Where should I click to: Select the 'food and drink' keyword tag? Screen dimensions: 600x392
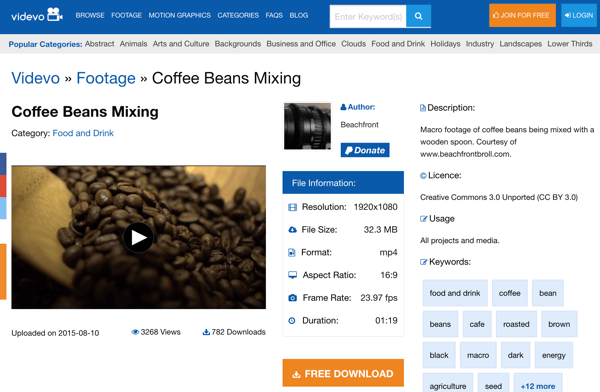(455, 293)
